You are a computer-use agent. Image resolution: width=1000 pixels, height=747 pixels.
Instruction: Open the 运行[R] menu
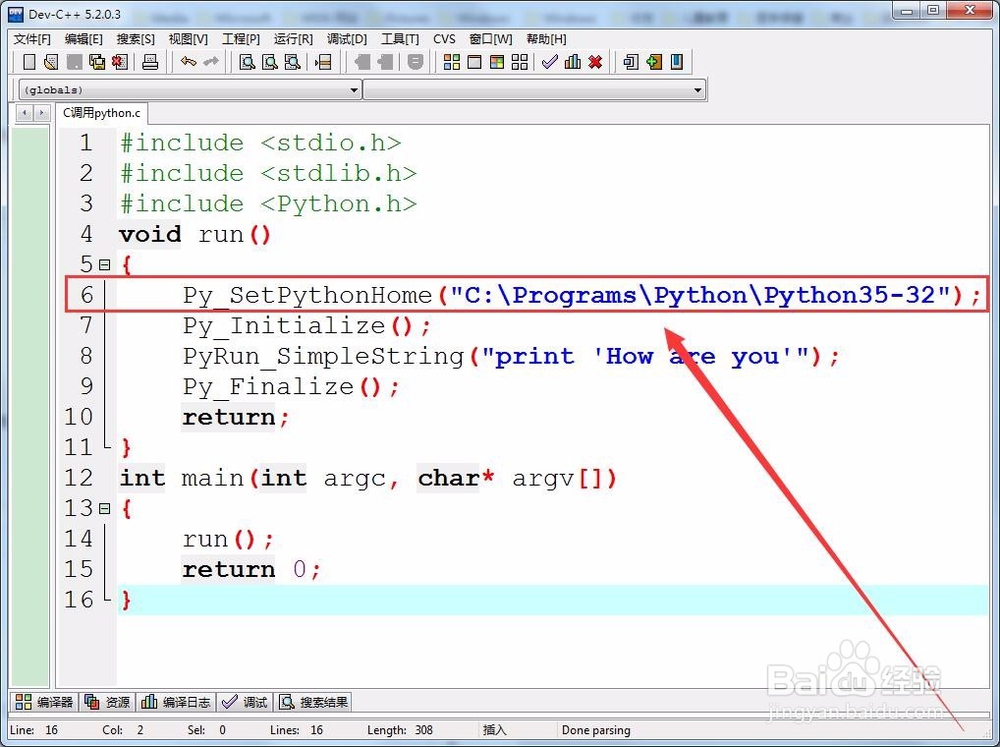[x=291, y=39]
